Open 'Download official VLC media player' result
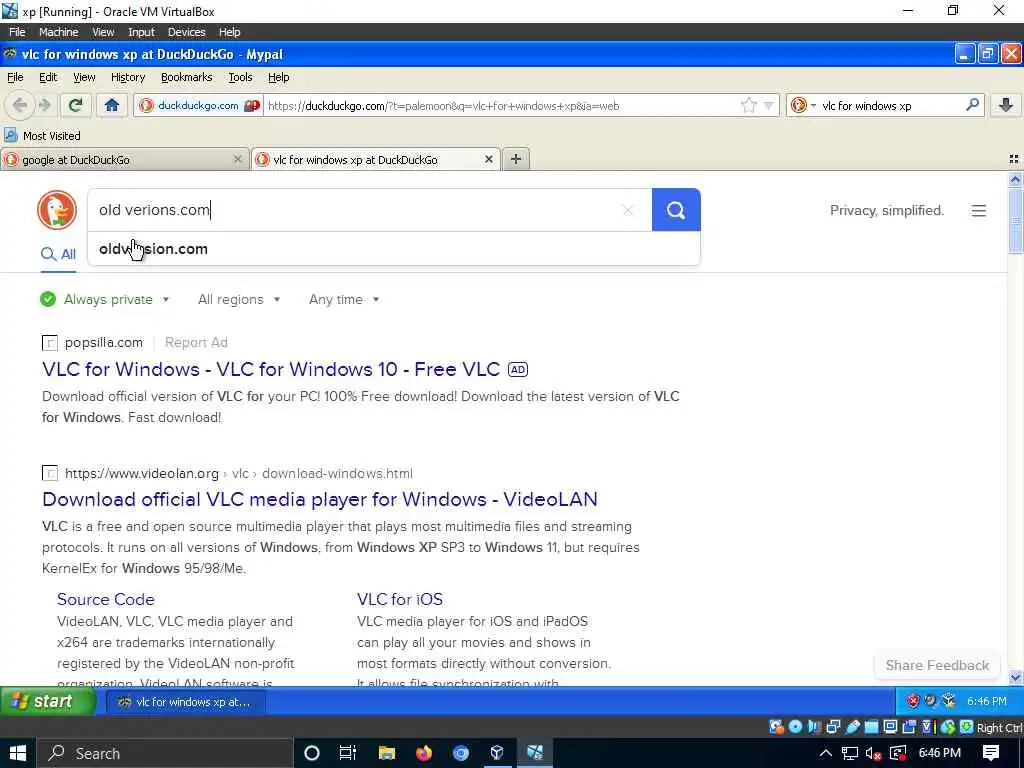Viewport: 1024px width, 768px height. 319,499
